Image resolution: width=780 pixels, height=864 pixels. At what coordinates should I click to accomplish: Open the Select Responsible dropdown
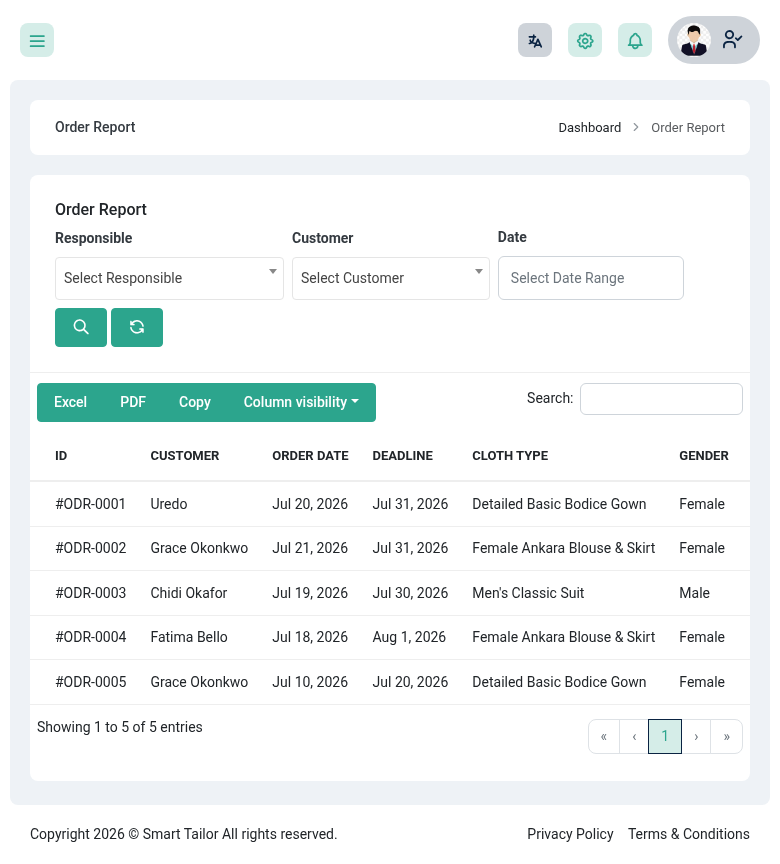(x=169, y=278)
